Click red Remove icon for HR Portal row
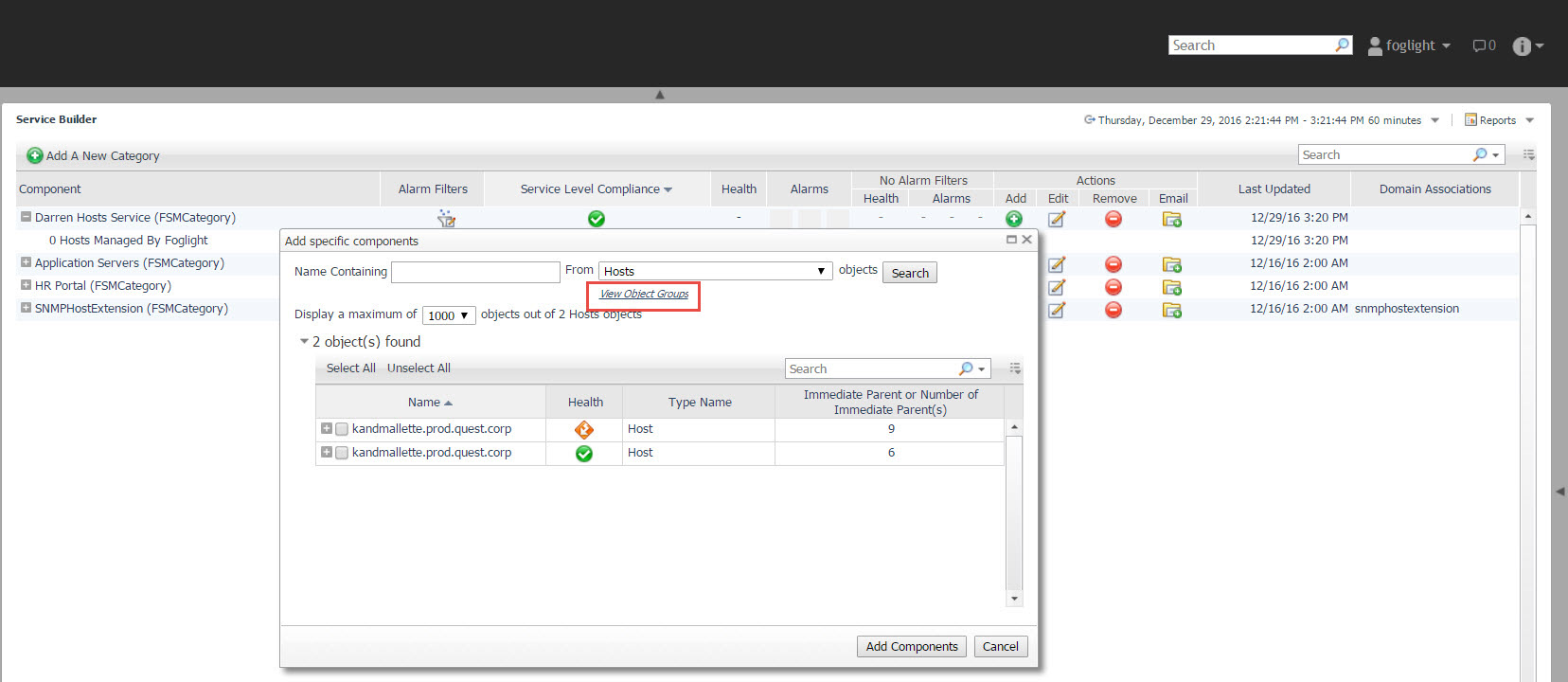This screenshot has width=1568, height=682. (x=1114, y=287)
